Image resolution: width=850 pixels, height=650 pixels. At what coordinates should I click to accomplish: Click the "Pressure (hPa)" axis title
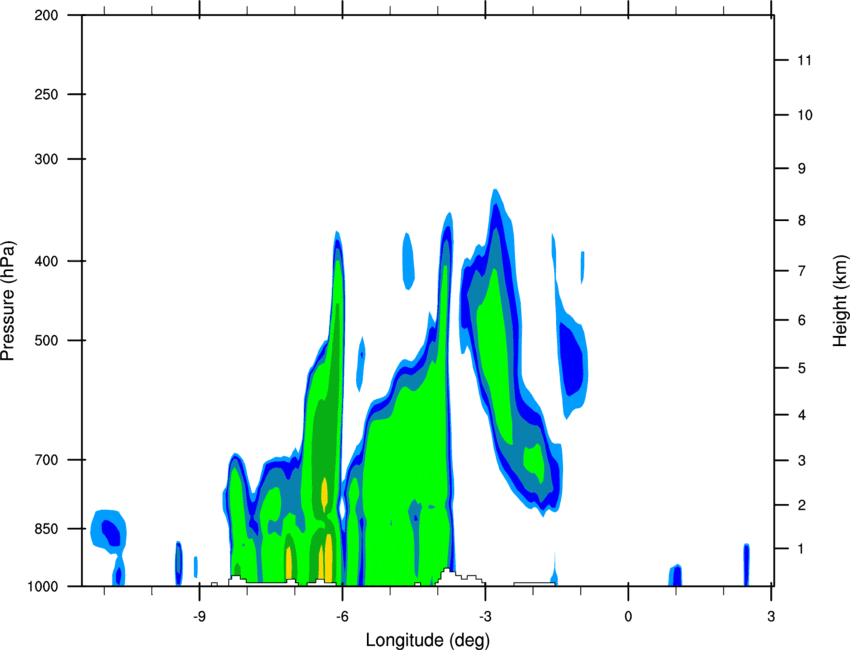point(8,301)
